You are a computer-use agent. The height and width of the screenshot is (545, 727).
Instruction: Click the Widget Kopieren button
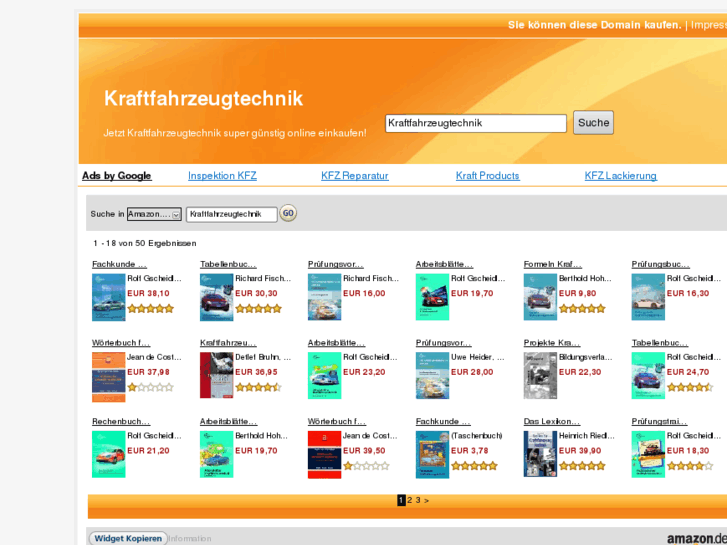pyautogui.click(x=128, y=539)
